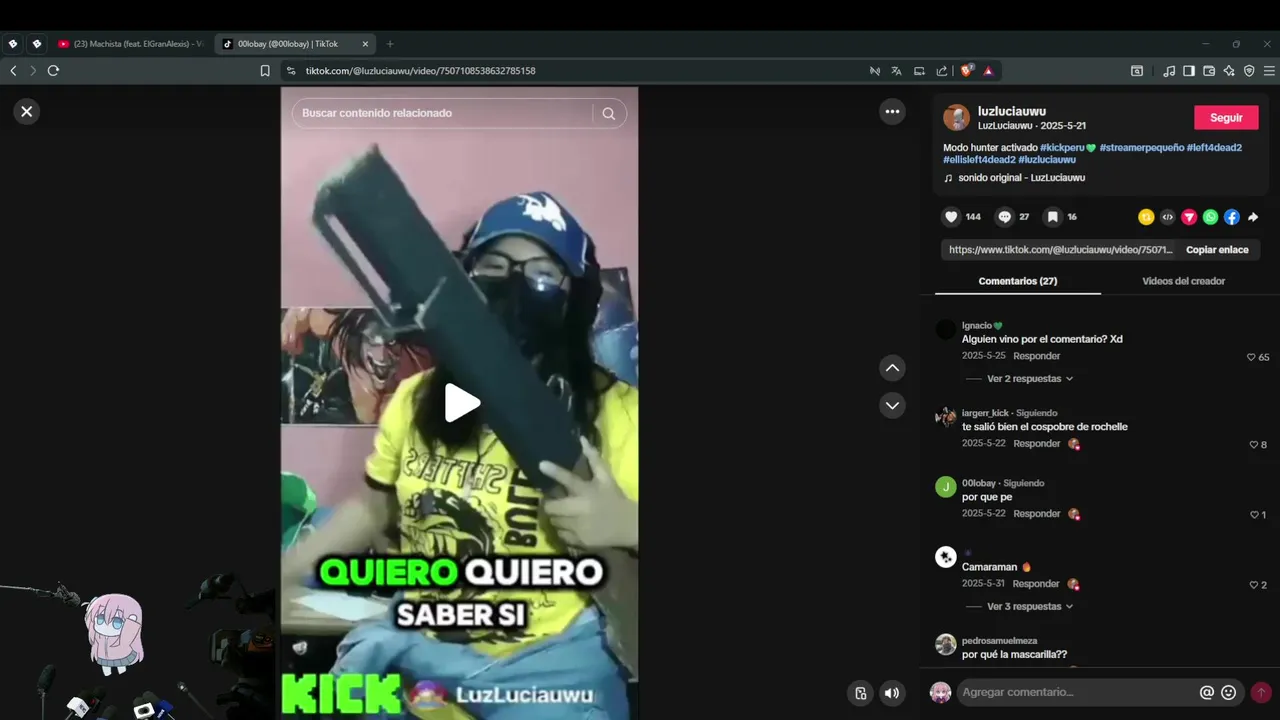Open iargerr_kick commenter profile name
Image resolution: width=1280 pixels, height=720 pixels.
[985, 413]
